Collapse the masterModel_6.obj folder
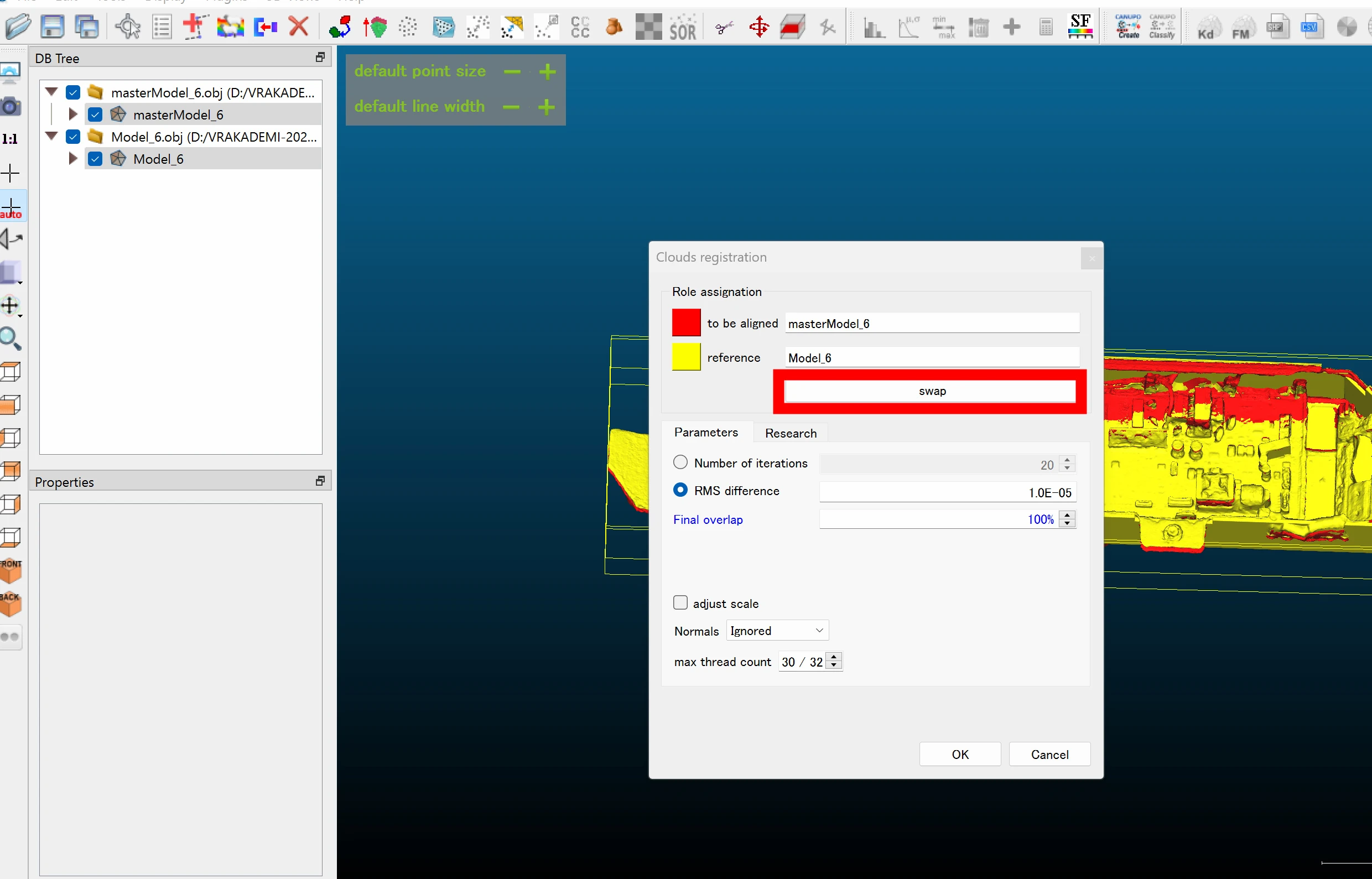 [x=52, y=92]
